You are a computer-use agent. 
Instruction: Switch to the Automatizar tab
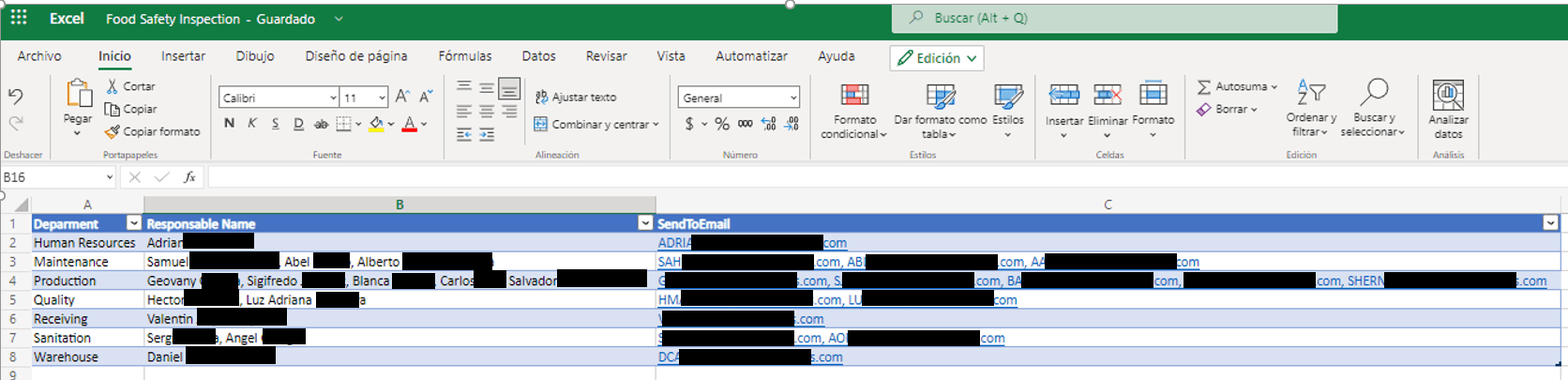(x=751, y=55)
